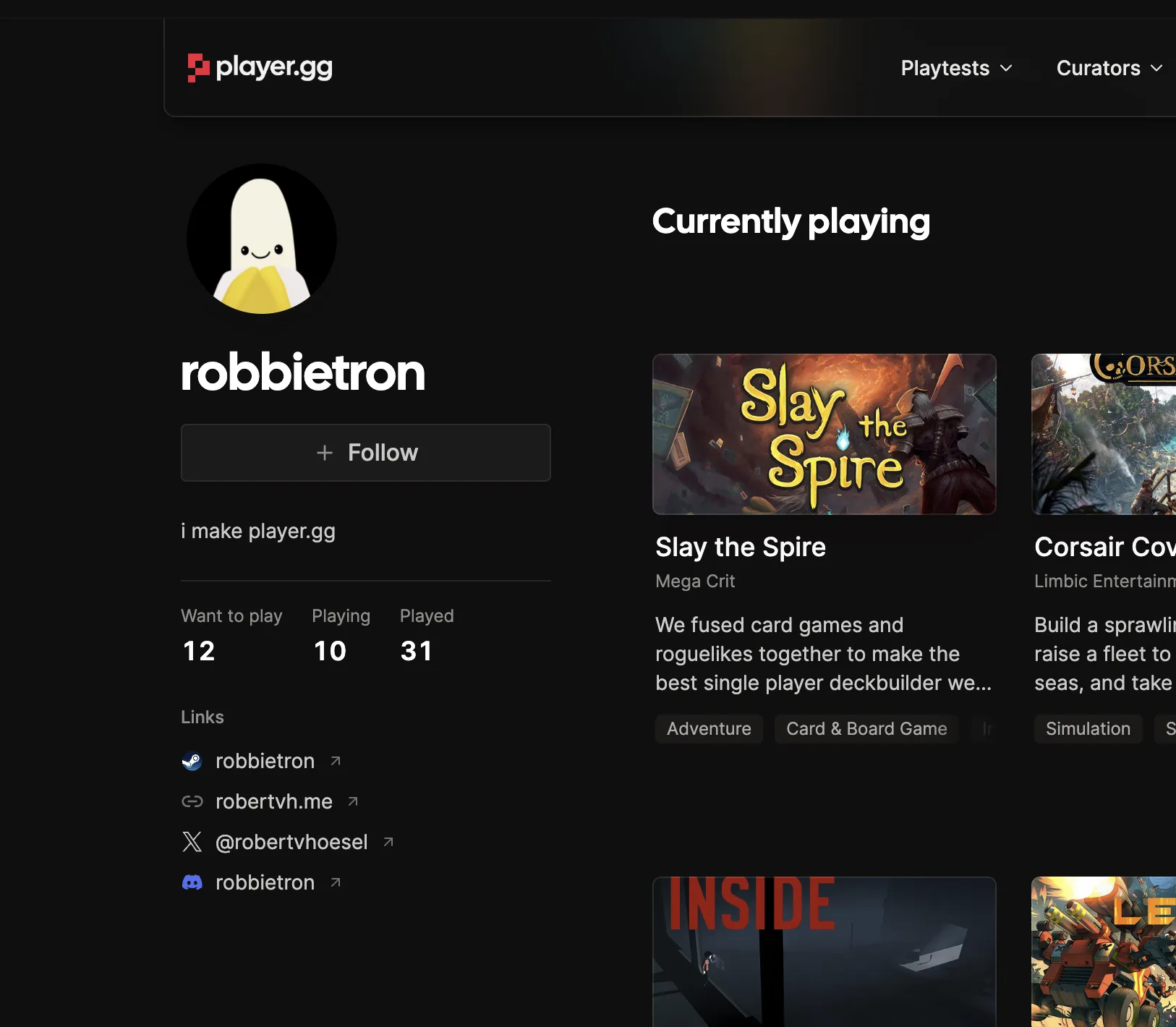The image size is (1176, 1027).
Task: Select the Simulation genre tag
Action: click(1088, 728)
